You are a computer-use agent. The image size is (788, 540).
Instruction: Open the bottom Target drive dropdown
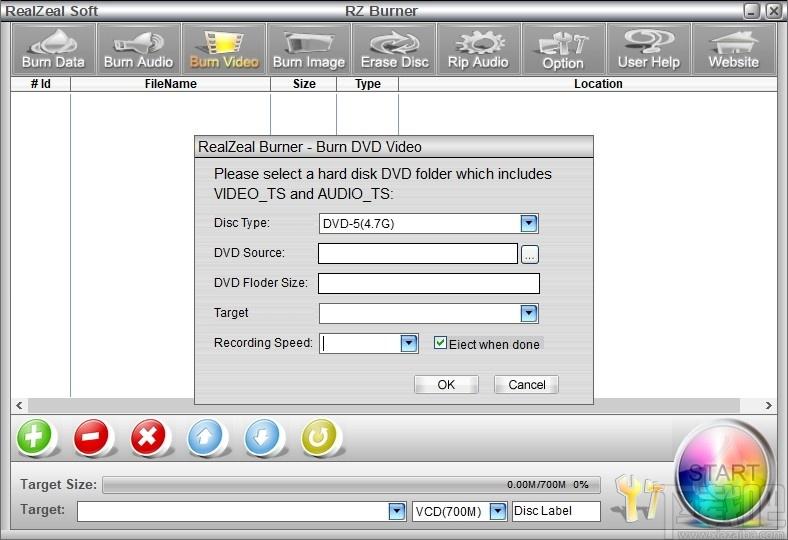pos(397,511)
